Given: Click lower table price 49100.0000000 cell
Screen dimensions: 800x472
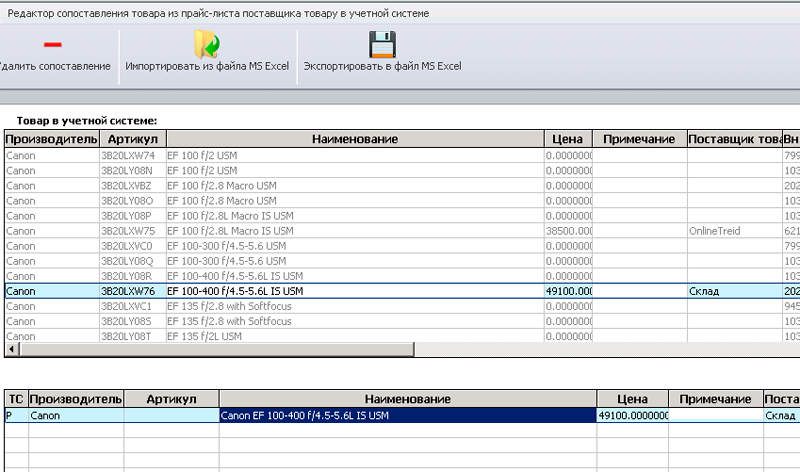Looking at the screenshot, I should [x=632, y=415].
